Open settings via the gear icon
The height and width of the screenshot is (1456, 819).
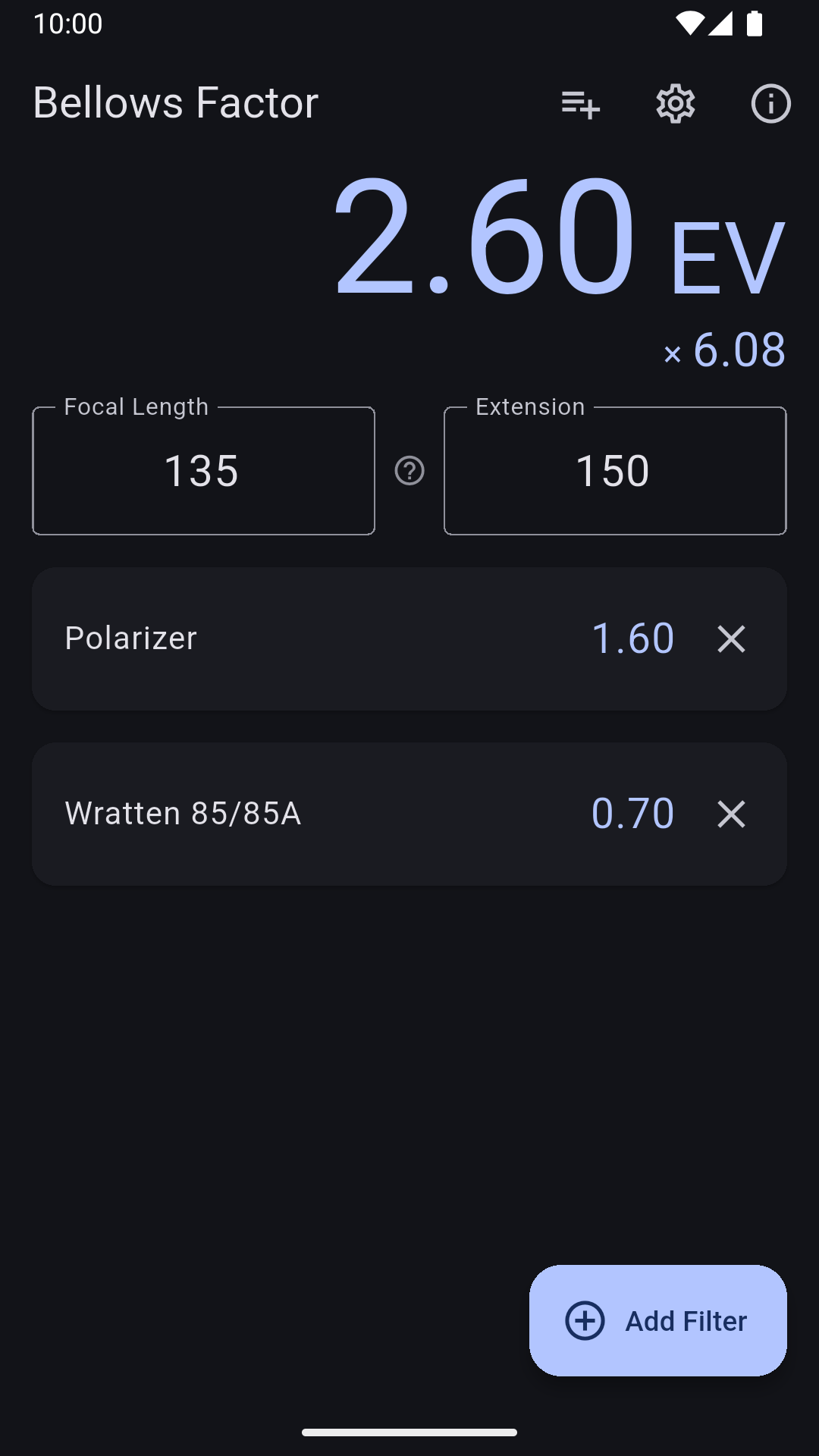pos(675,104)
